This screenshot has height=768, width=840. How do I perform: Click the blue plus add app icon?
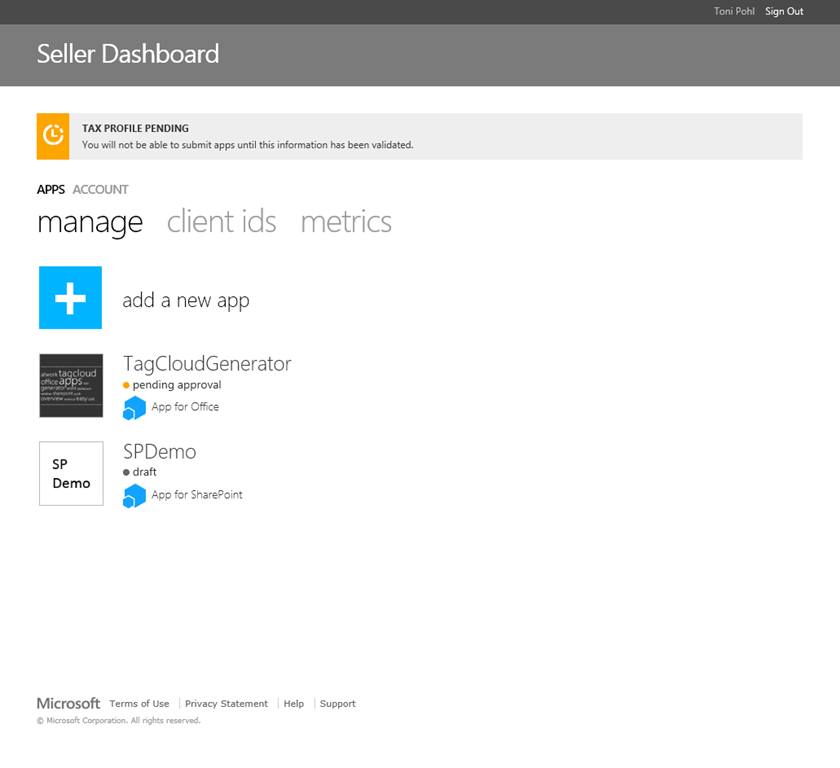(70, 298)
